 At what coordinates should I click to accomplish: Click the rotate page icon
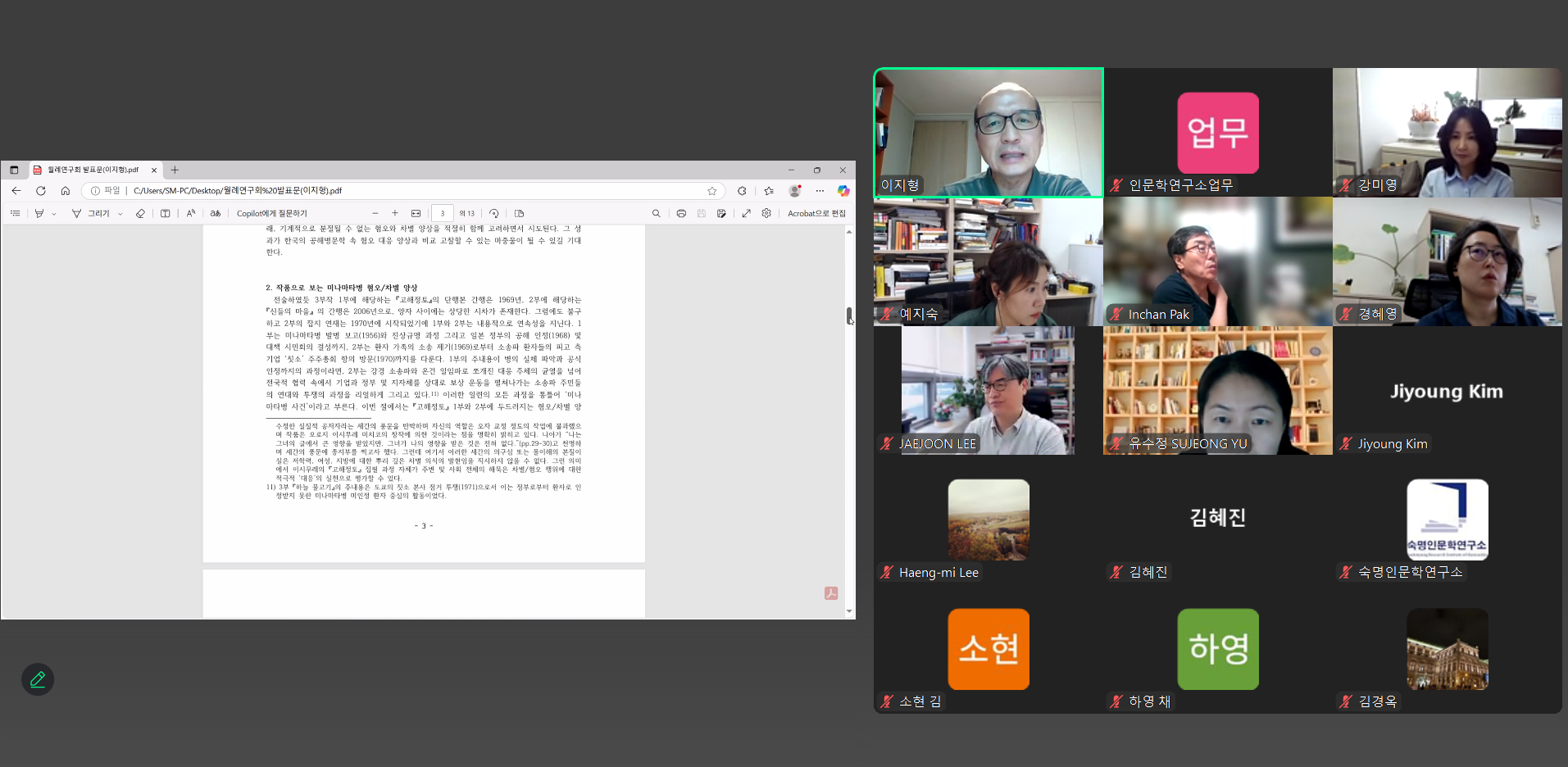point(493,213)
